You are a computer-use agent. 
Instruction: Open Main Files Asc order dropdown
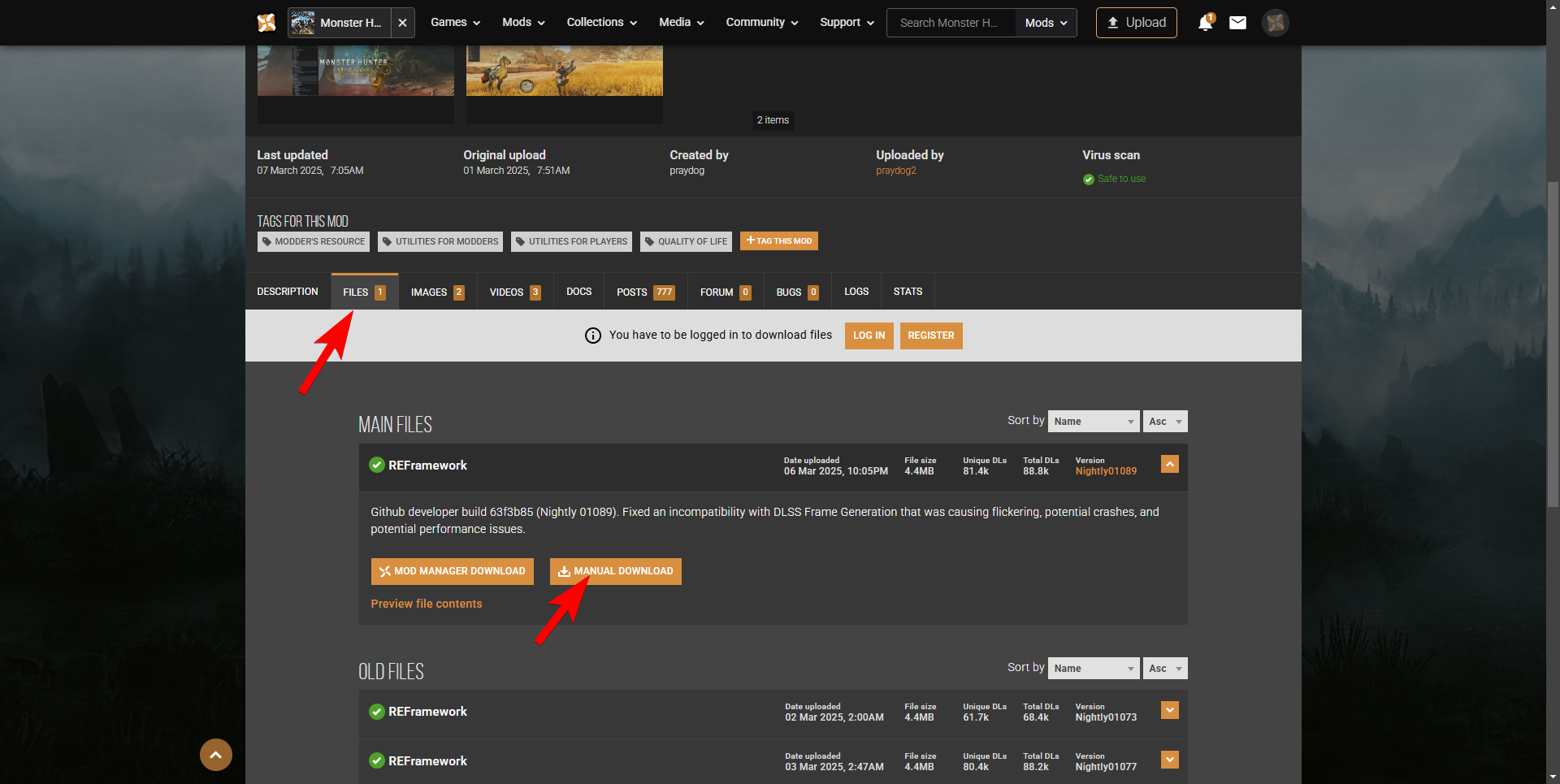tap(1165, 421)
